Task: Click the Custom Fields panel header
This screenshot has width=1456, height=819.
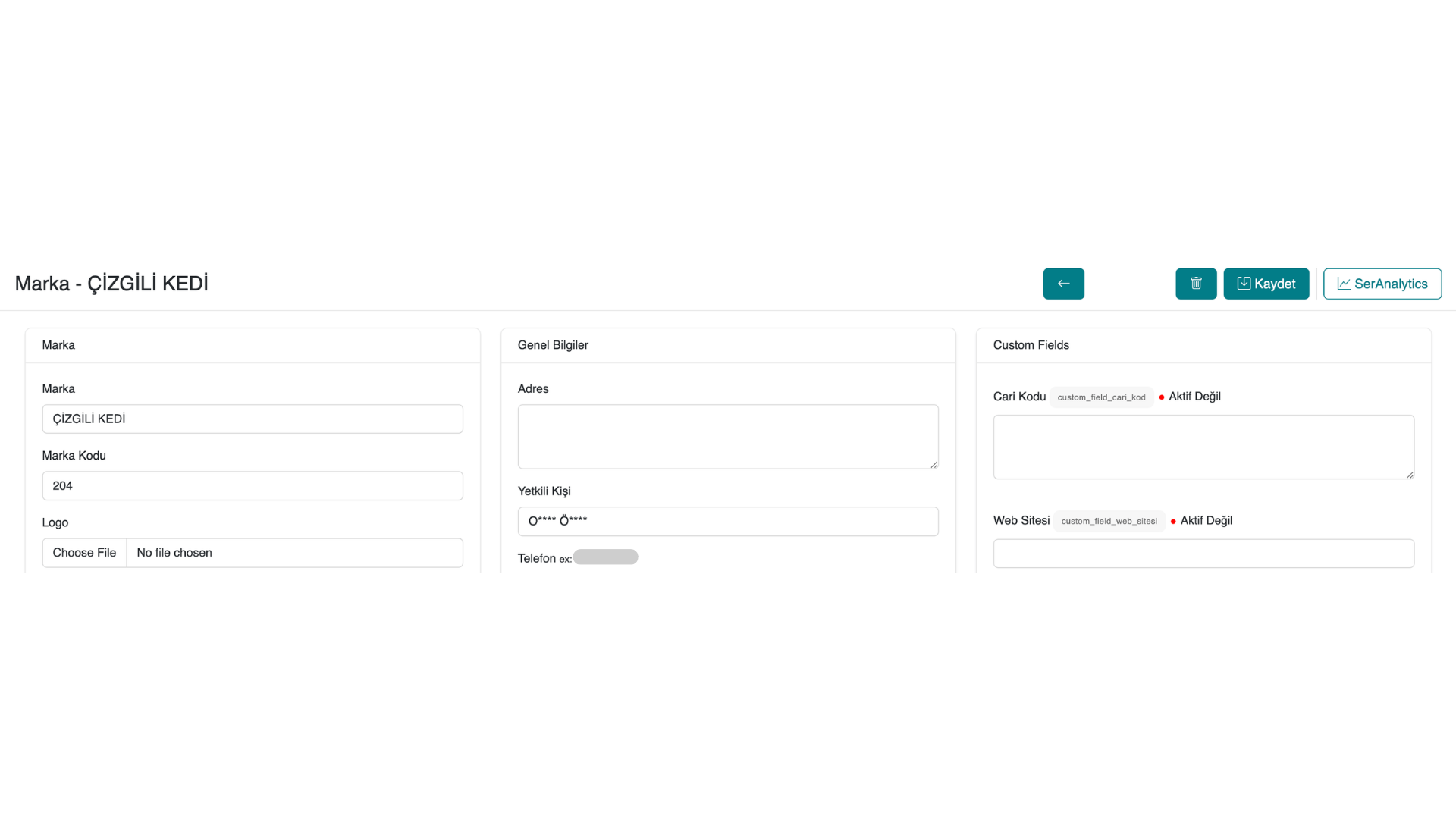Action: pyautogui.click(x=1031, y=345)
